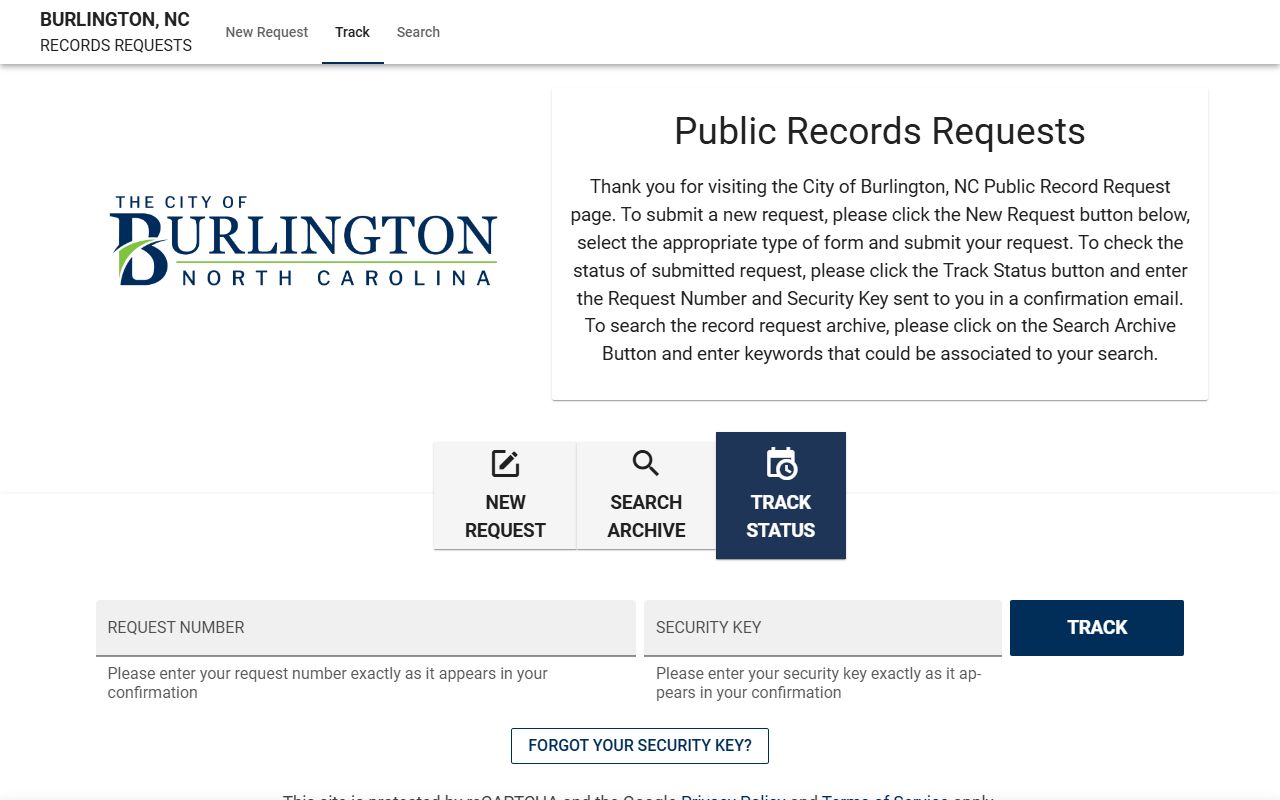Viewport: 1280px width, 800px height.
Task: Click the City of Burlington logo
Action: [x=304, y=241]
